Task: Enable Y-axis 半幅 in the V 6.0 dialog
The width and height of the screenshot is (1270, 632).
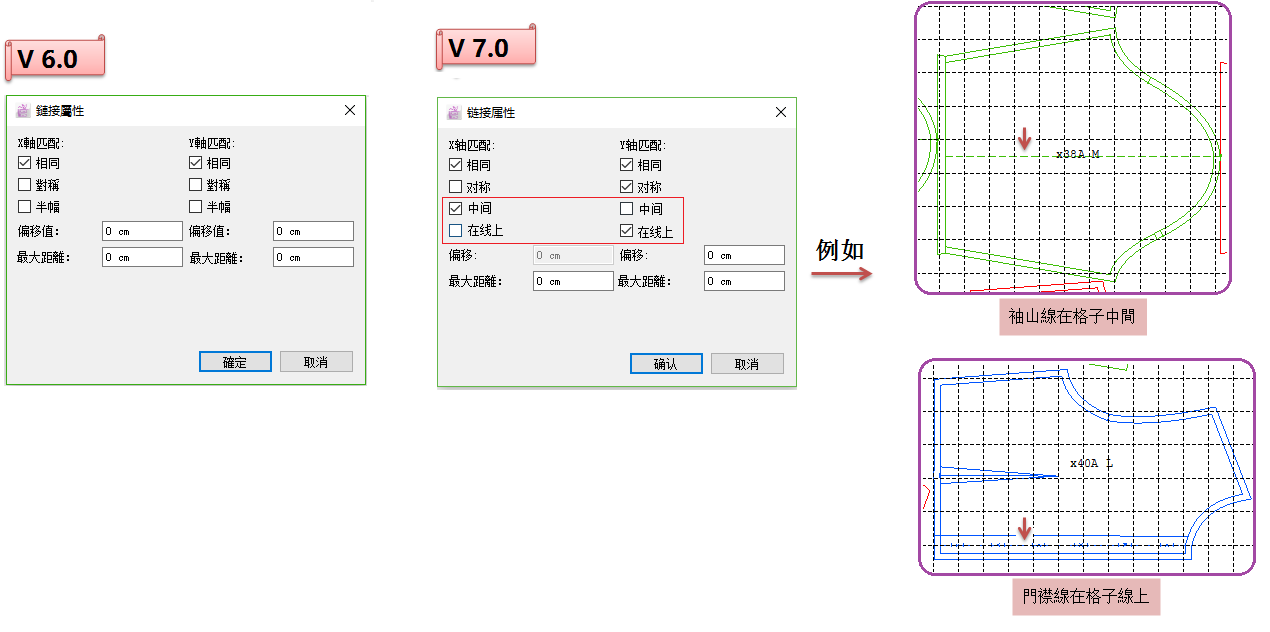Action: click(x=196, y=207)
